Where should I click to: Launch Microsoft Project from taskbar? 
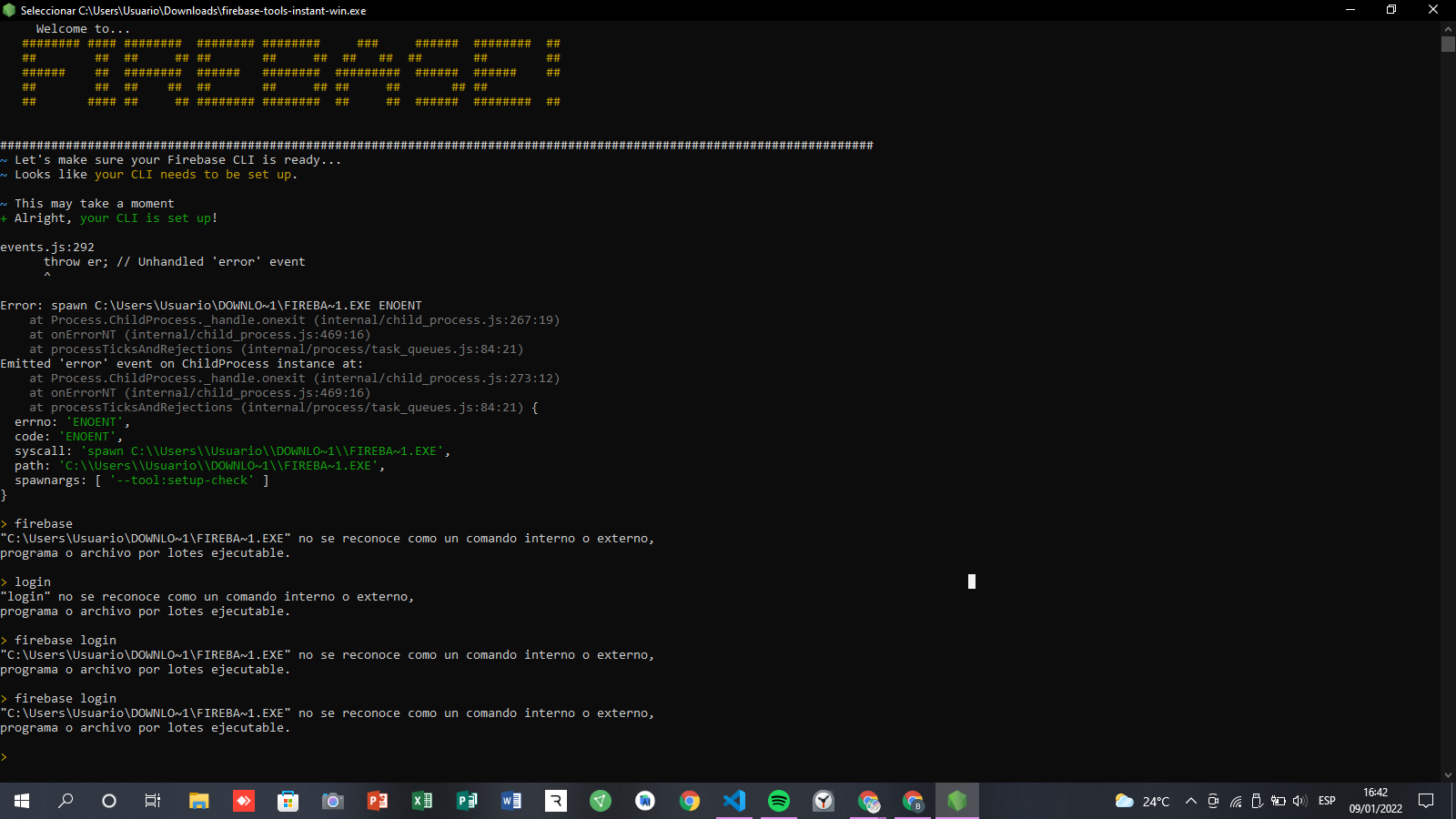[466, 801]
